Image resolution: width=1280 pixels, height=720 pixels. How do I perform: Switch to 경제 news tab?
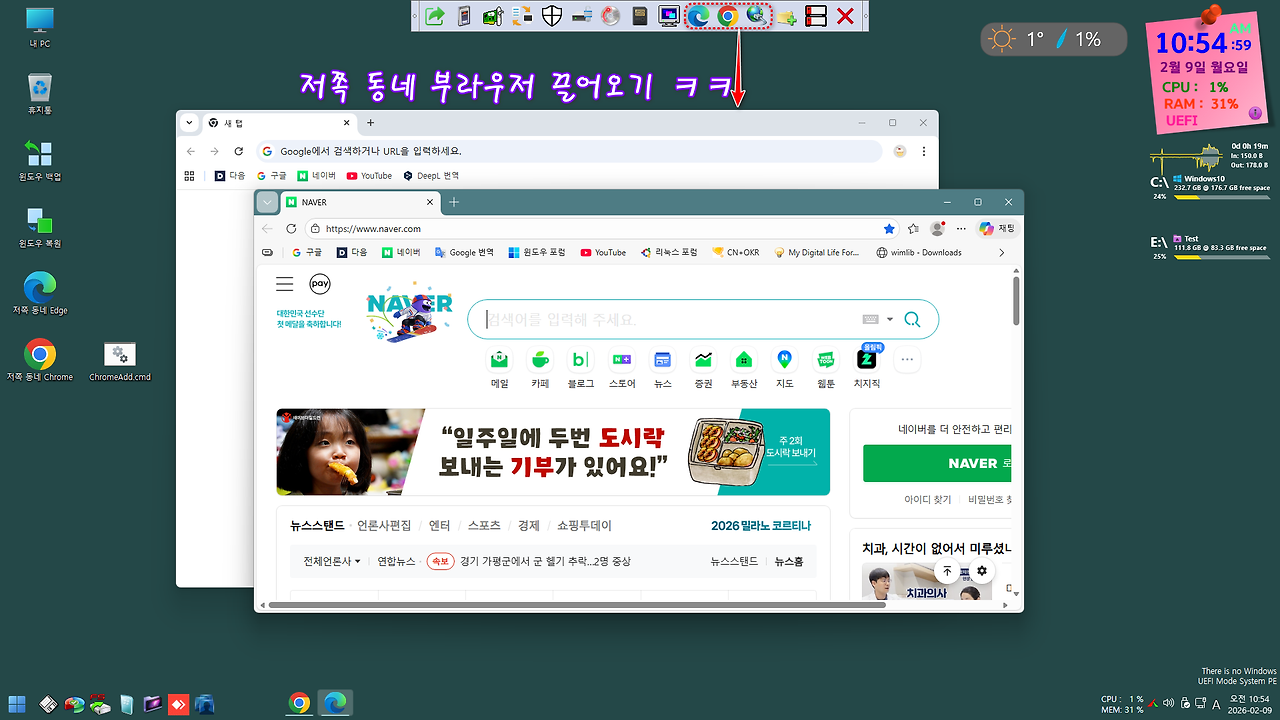coord(529,525)
